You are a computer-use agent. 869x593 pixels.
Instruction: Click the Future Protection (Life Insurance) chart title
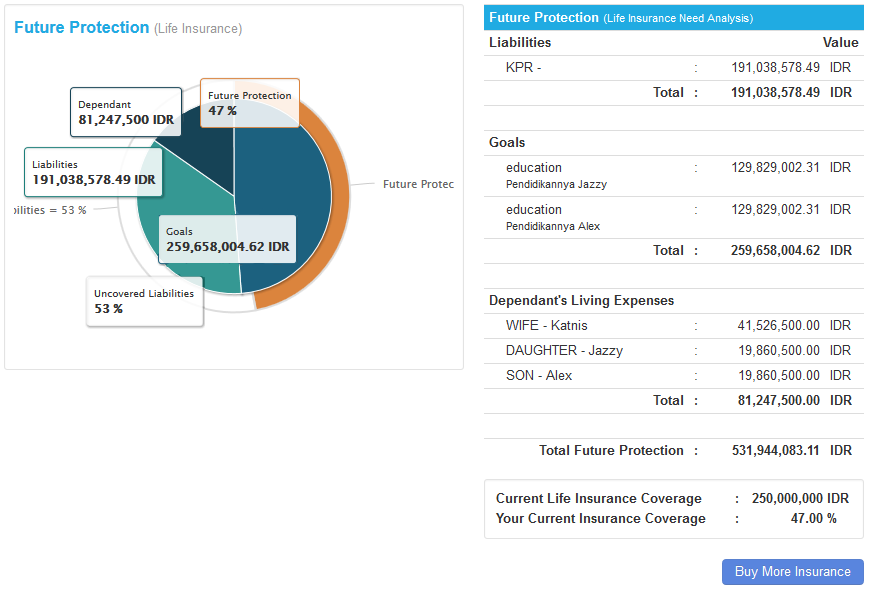pyautogui.click(x=128, y=28)
